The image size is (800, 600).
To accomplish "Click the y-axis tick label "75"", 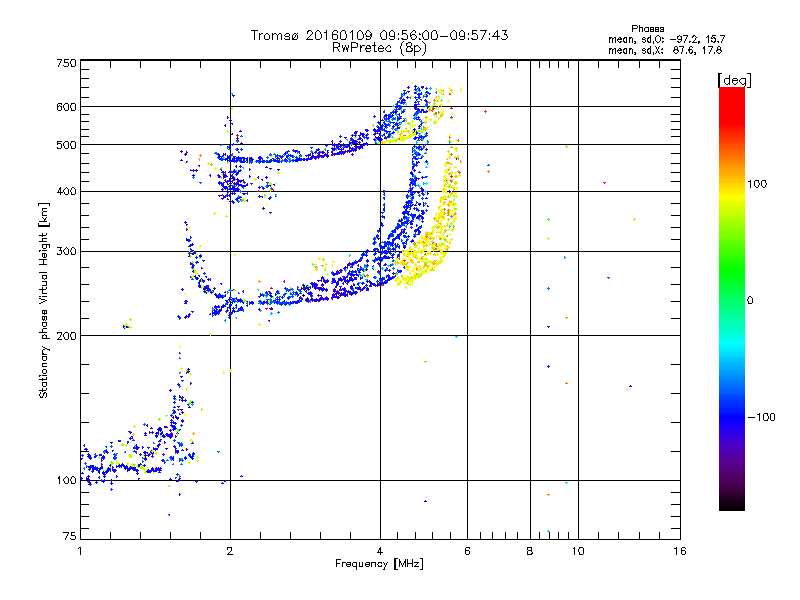I will click(x=70, y=536).
